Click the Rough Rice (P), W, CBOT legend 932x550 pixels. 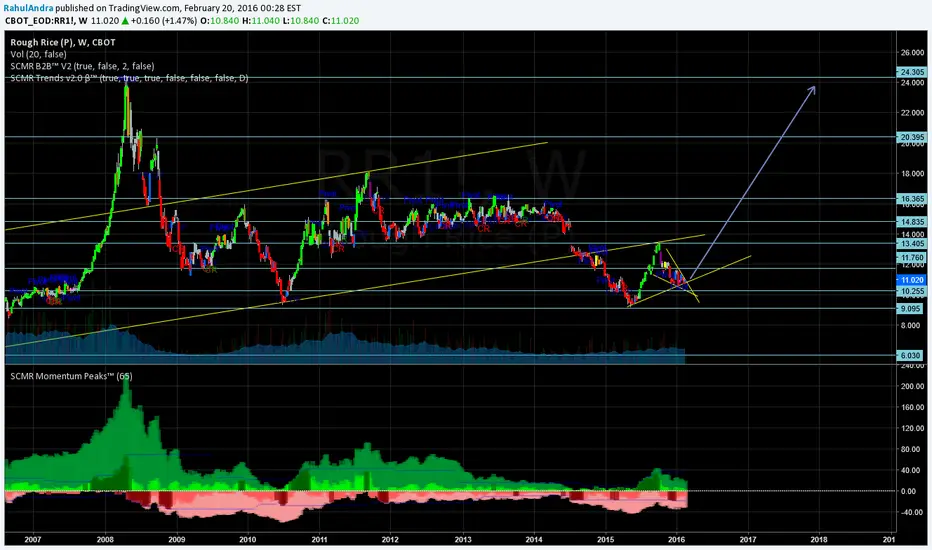pos(63,42)
